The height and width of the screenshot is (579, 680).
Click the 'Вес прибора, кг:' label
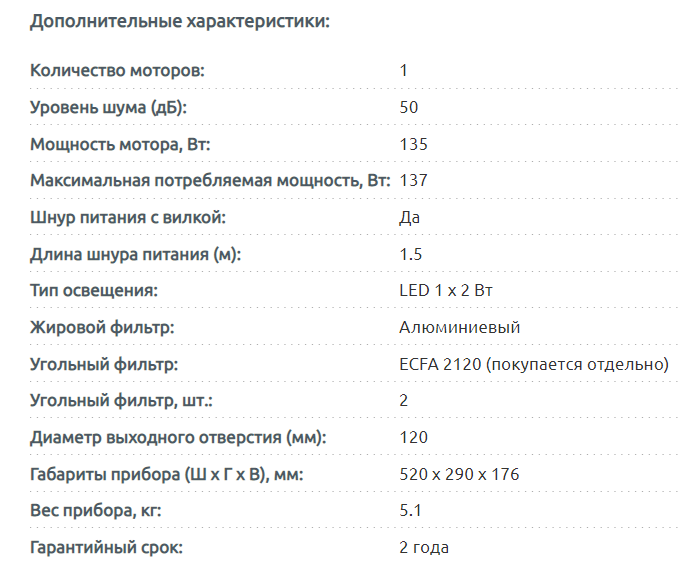pos(96,511)
